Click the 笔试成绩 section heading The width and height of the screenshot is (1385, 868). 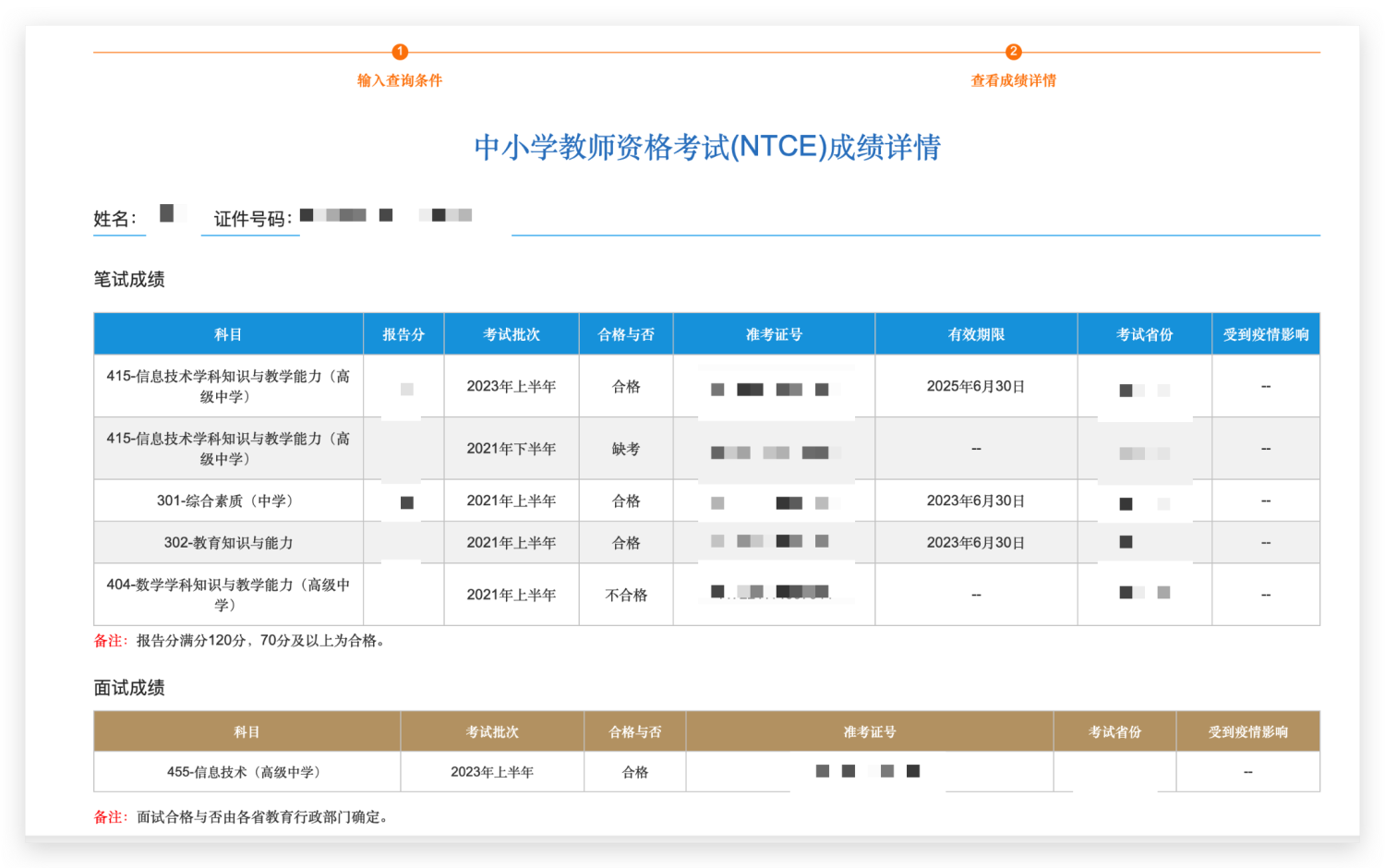tap(129, 279)
